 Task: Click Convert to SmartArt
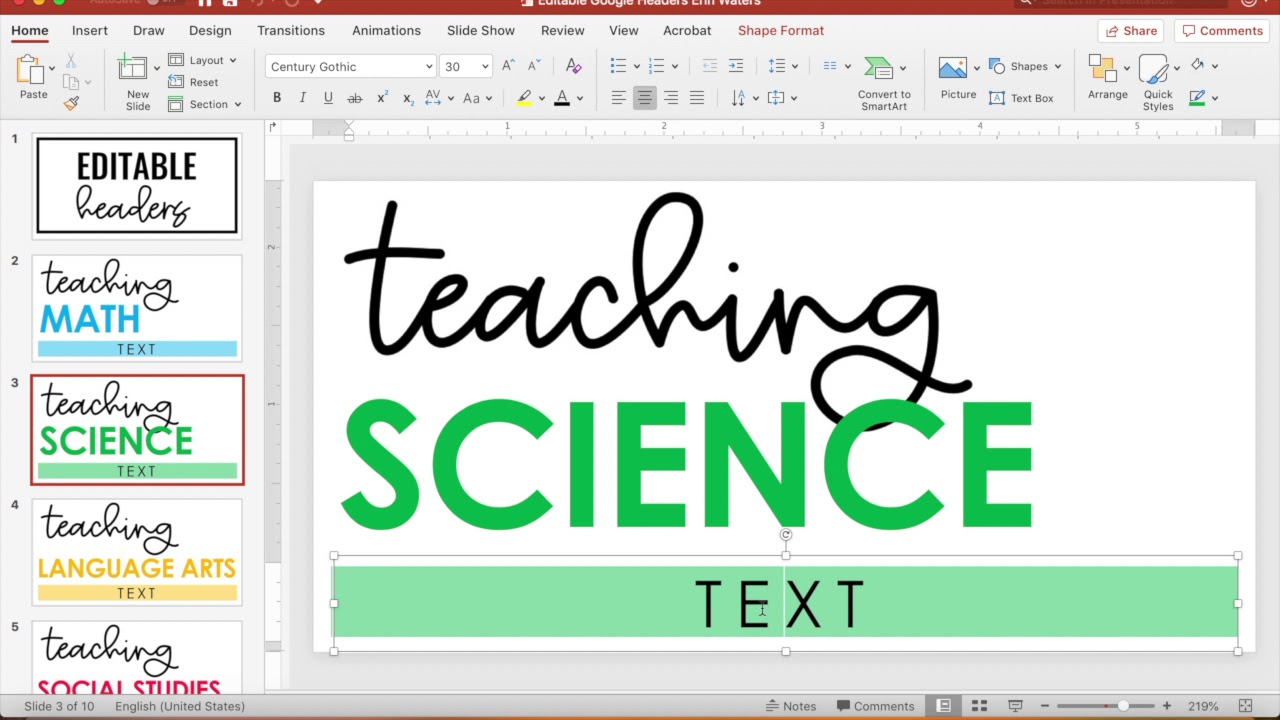click(x=884, y=83)
